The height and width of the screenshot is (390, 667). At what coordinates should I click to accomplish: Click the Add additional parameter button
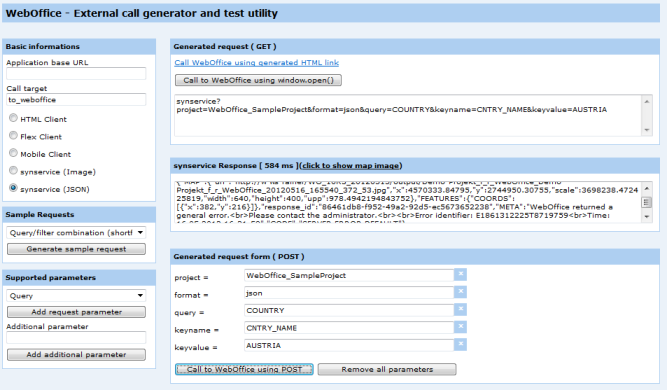[x=76, y=354]
